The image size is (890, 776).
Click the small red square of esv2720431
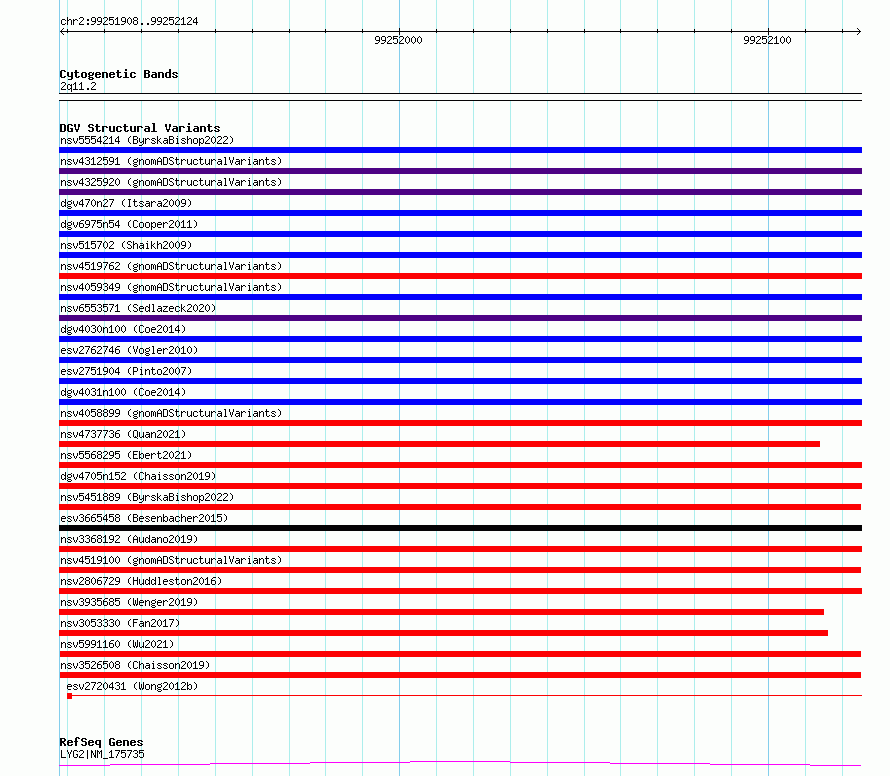click(x=69, y=696)
